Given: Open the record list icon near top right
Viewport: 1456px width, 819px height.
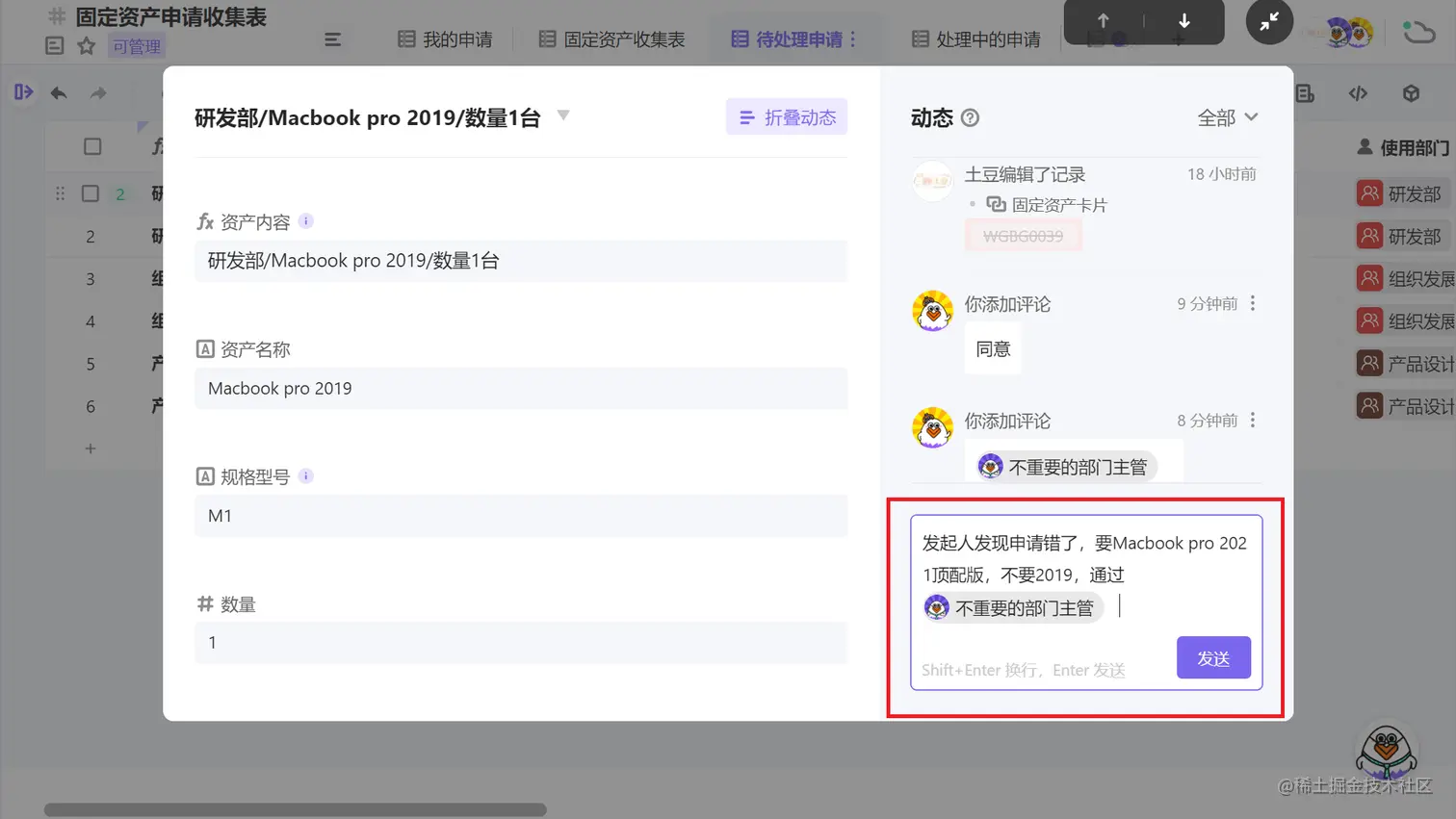Looking at the screenshot, I should 1306,93.
